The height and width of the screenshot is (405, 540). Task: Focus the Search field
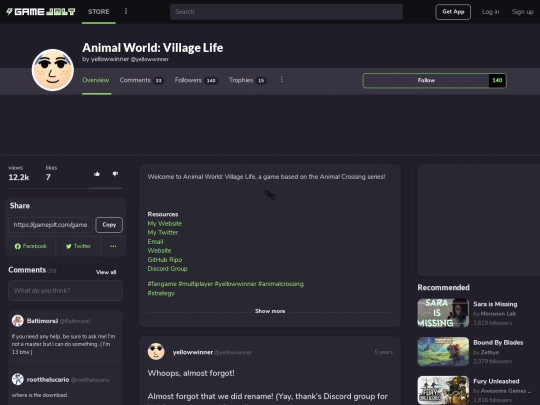(x=286, y=12)
